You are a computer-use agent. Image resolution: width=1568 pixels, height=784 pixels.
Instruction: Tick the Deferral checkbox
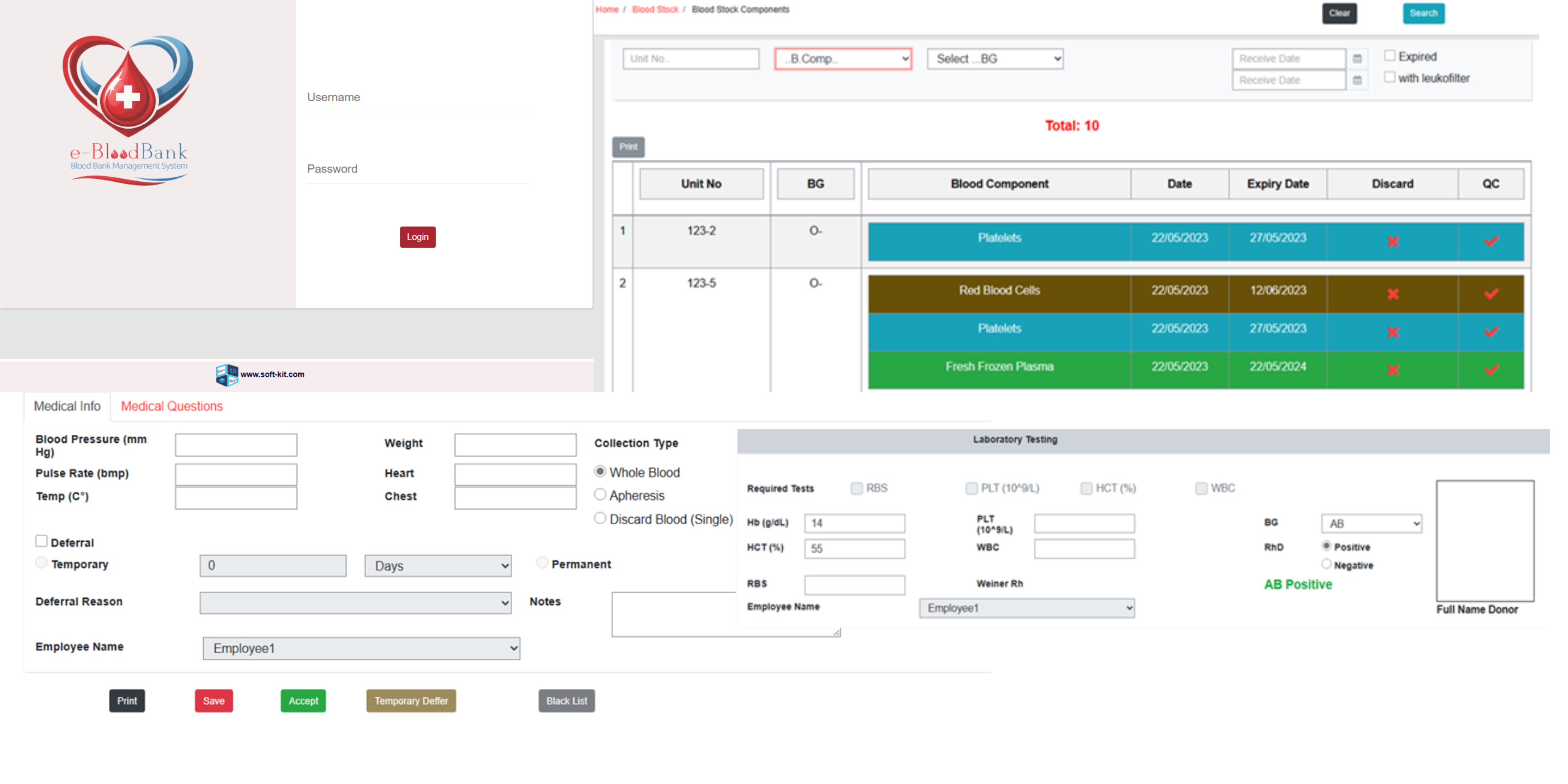click(41, 541)
